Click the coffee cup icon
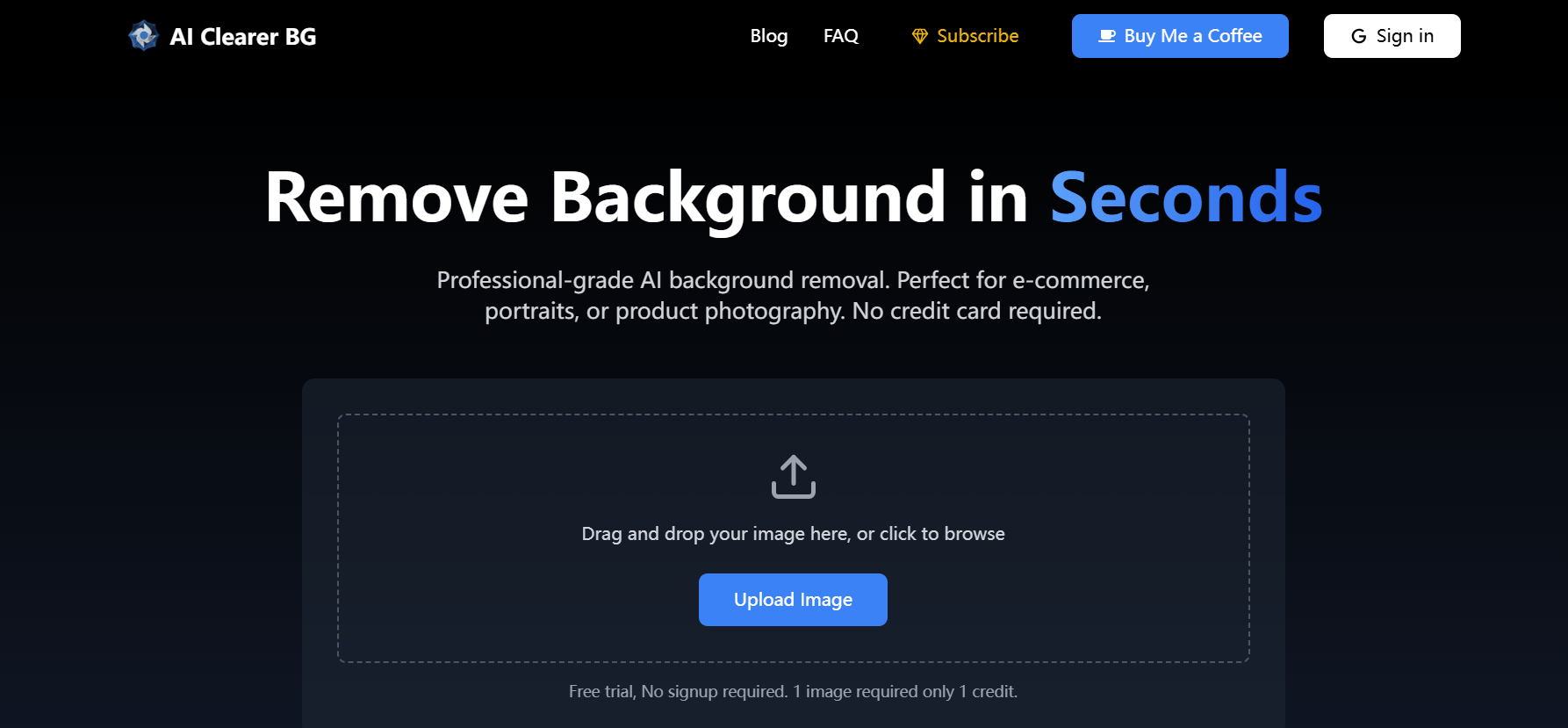The height and width of the screenshot is (728, 1568). click(x=1107, y=36)
